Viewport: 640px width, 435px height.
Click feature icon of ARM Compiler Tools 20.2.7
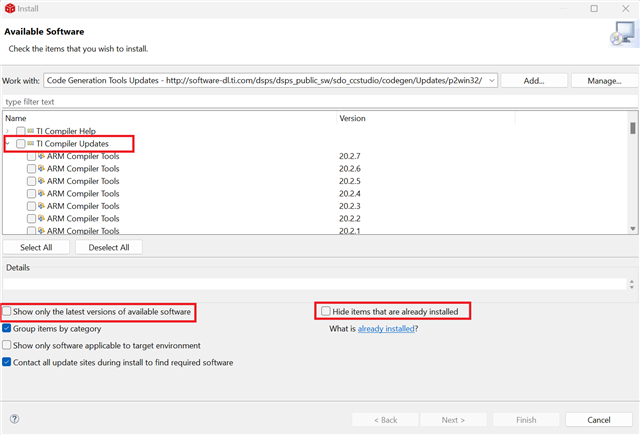[41, 156]
